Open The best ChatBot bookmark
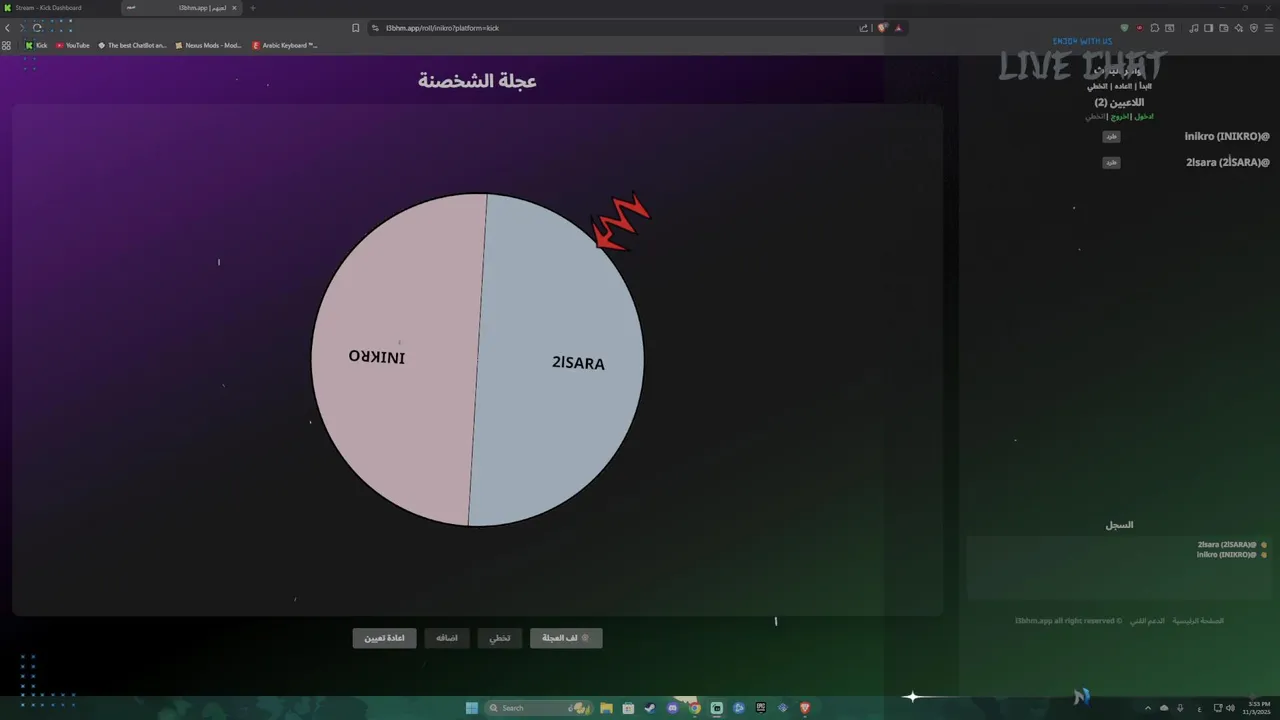1280x720 pixels. coord(132,45)
